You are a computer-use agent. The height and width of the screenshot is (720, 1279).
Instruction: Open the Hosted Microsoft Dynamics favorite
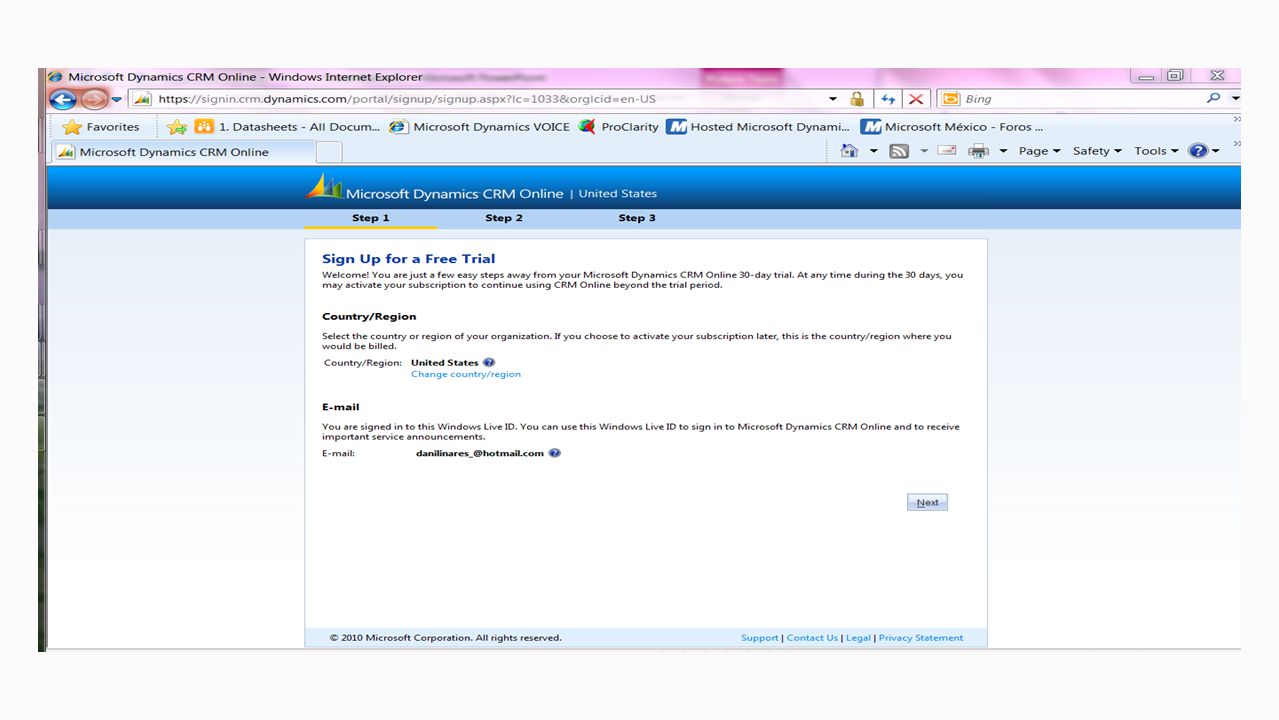point(759,127)
